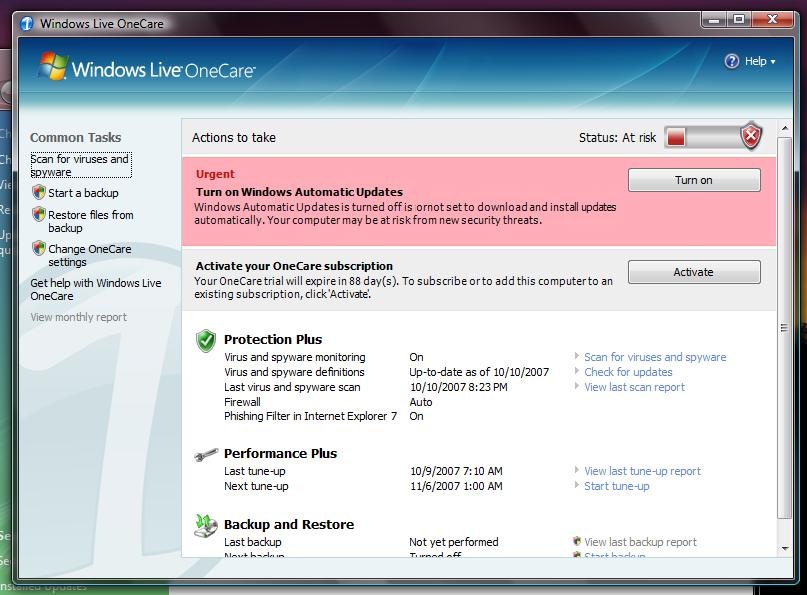Click the vertical scrollbar thumb
807x595 pixels.
(x=784, y=328)
